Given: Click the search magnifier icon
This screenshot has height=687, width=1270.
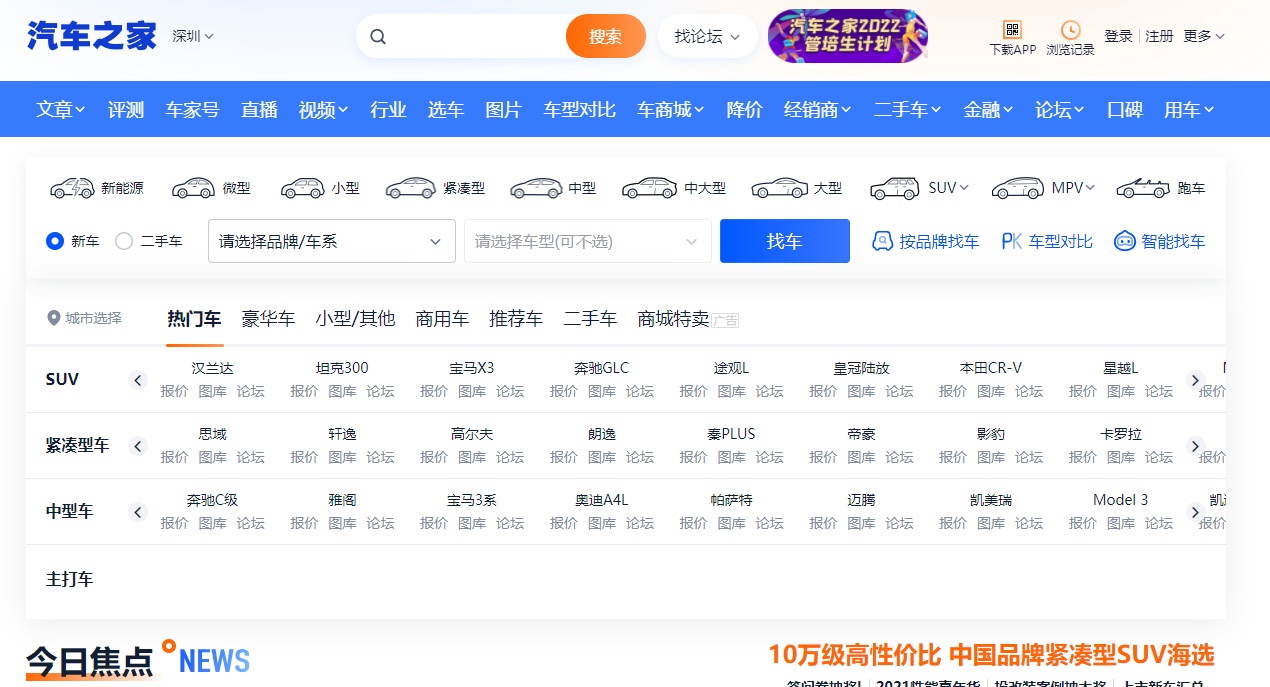Looking at the screenshot, I should click(x=378, y=37).
